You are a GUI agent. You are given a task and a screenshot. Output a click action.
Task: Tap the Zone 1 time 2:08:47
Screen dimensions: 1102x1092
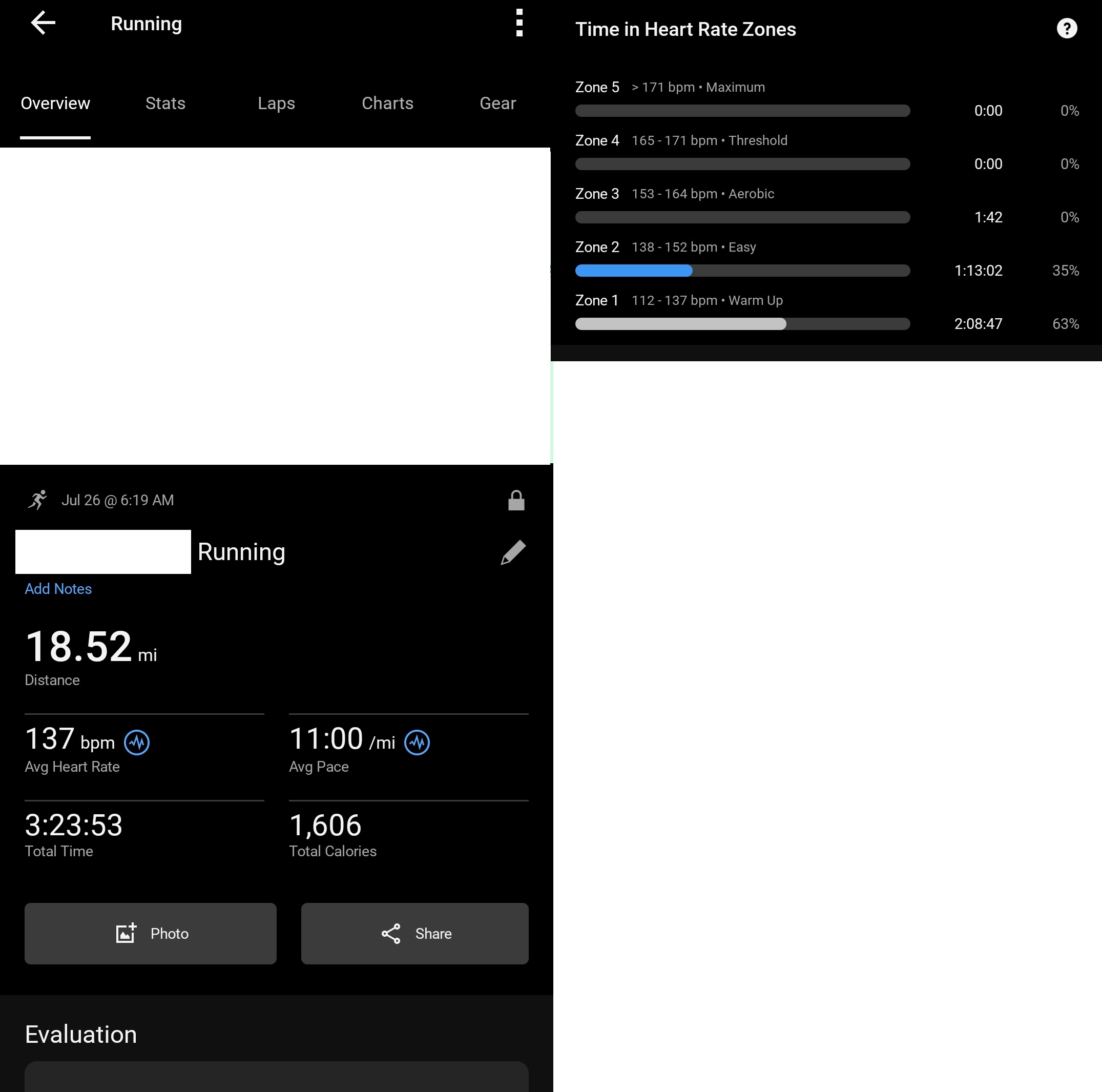pyautogui.click(x=978, y=324)
